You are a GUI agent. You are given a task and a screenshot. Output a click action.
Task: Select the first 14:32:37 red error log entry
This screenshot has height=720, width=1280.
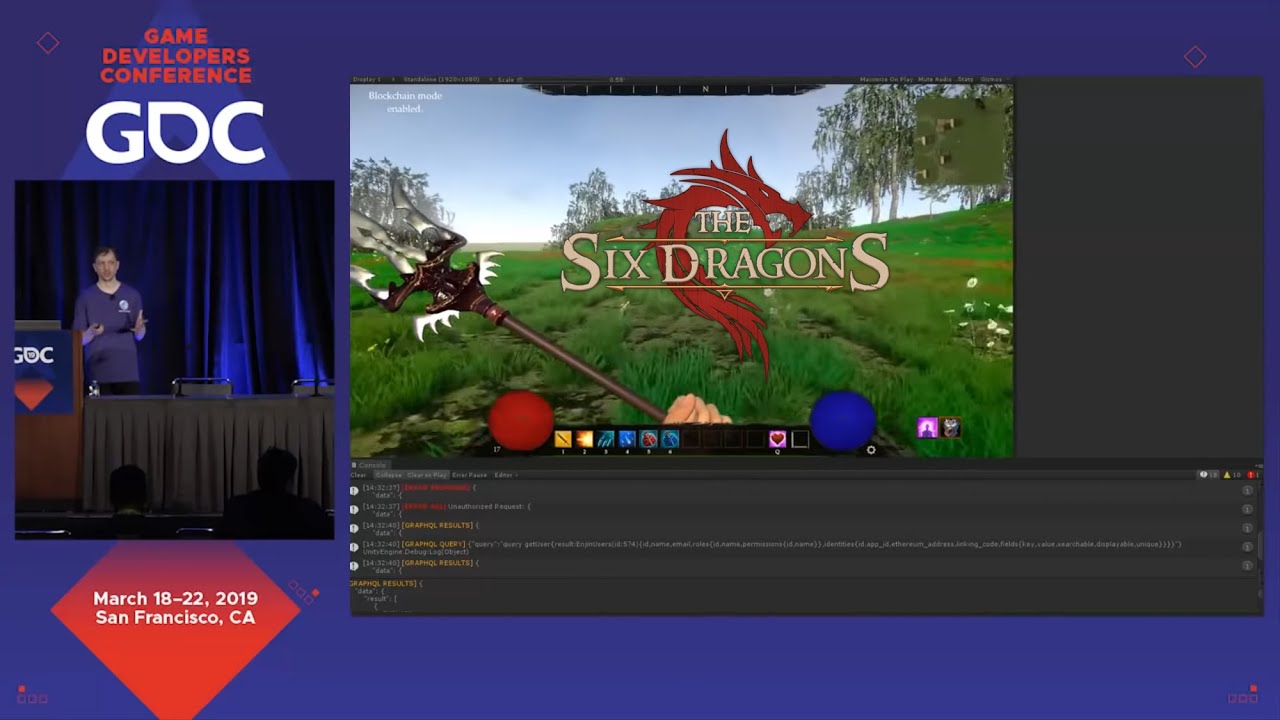[803, 490]
